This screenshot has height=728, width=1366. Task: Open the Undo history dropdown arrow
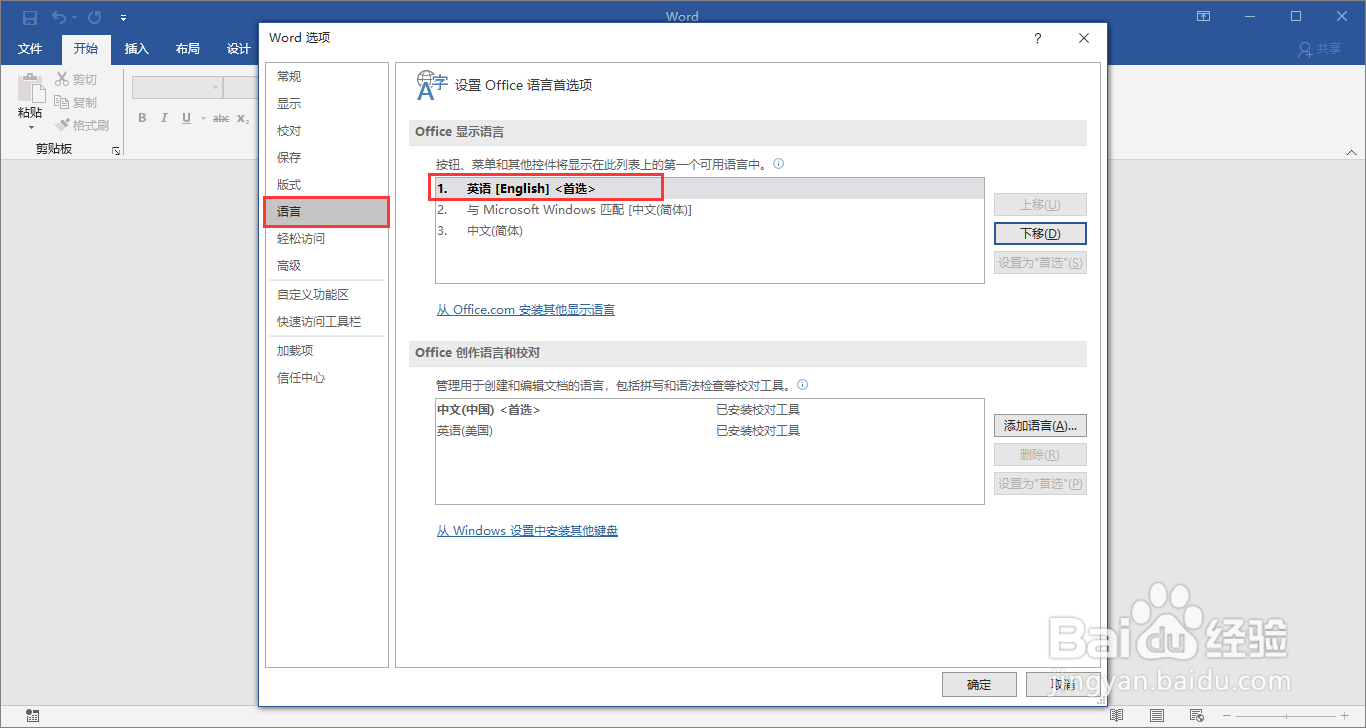[74, 18]
